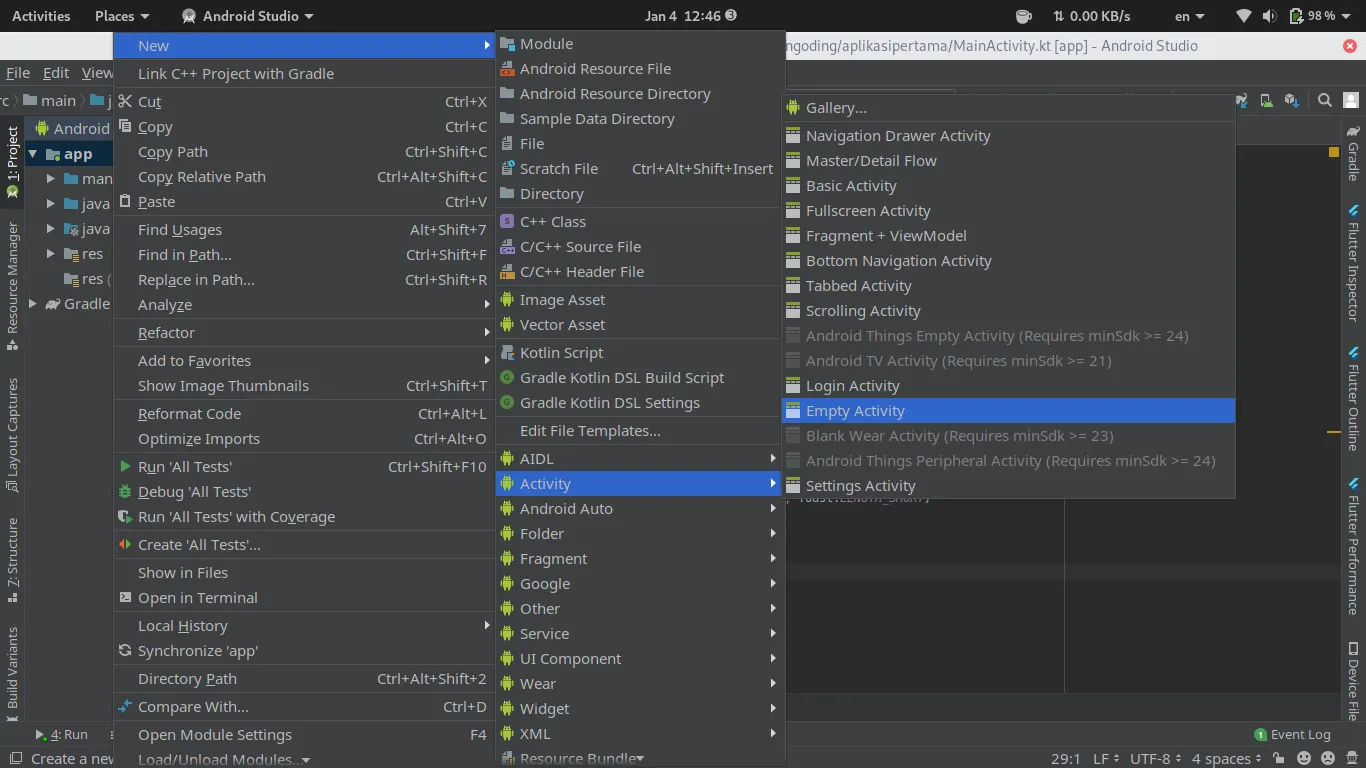The image size is (1366, 768).
Task: Open the Flutter Outline side panel
Action: pos(1353,399)
